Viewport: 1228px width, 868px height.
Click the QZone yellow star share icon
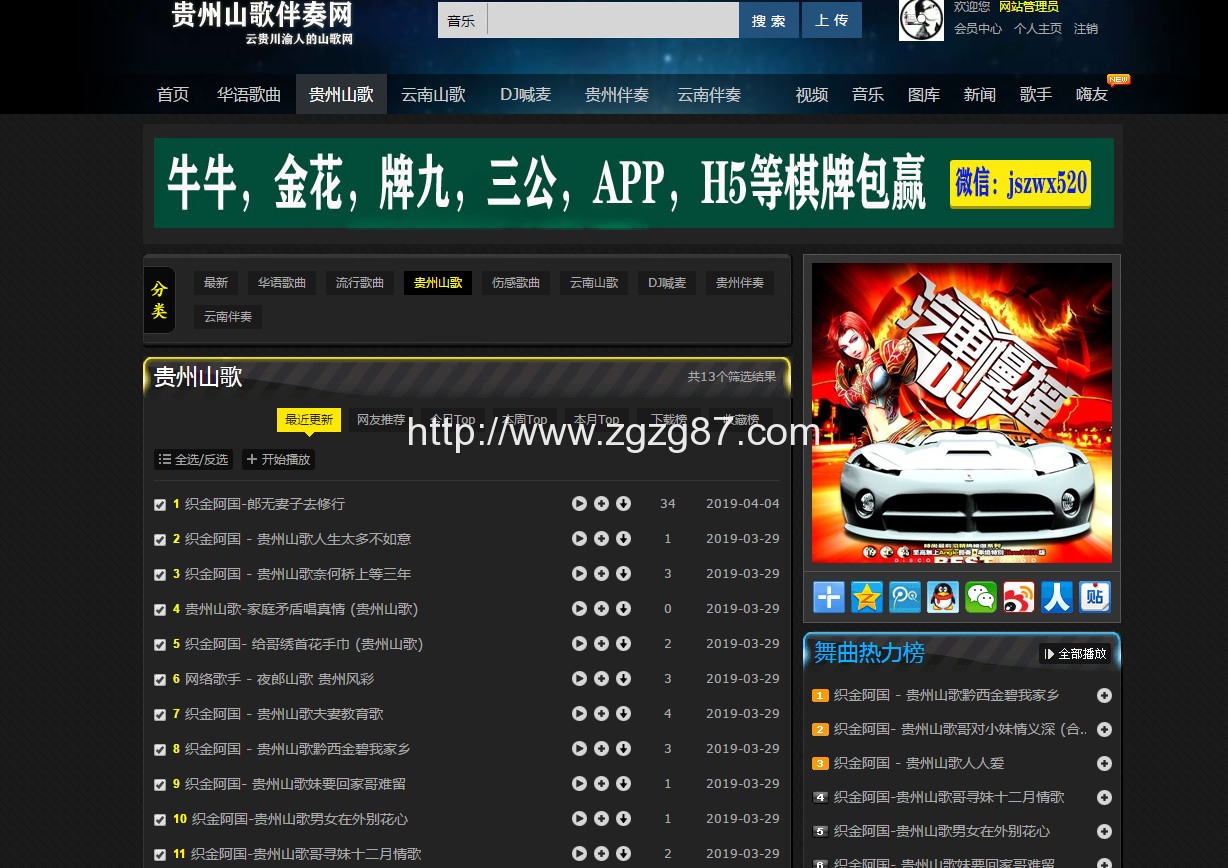[866, 597]
